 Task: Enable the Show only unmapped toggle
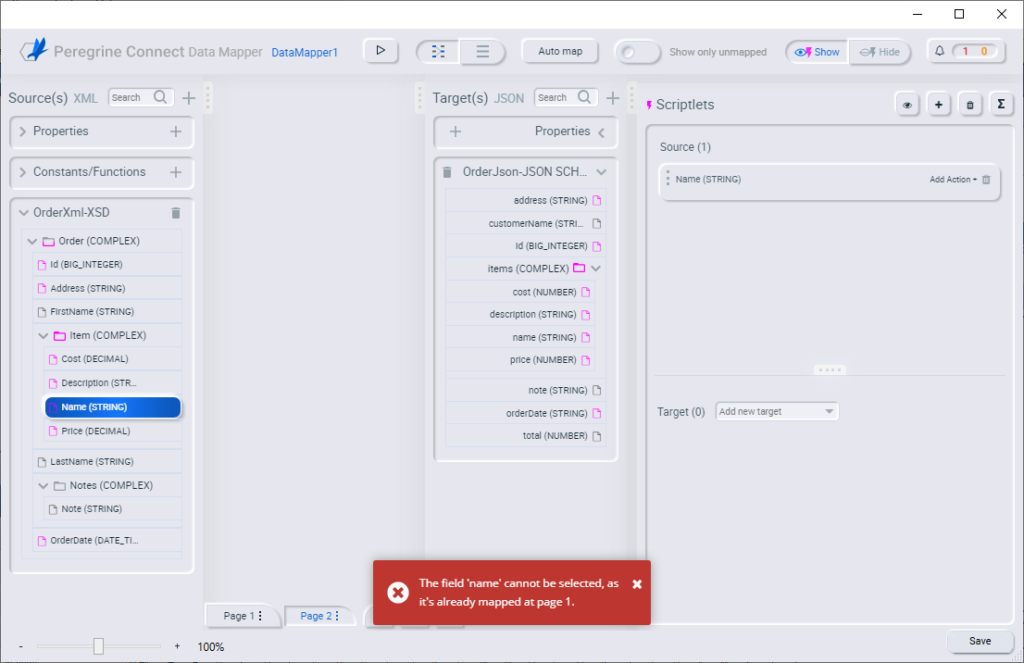click(638, 50)
